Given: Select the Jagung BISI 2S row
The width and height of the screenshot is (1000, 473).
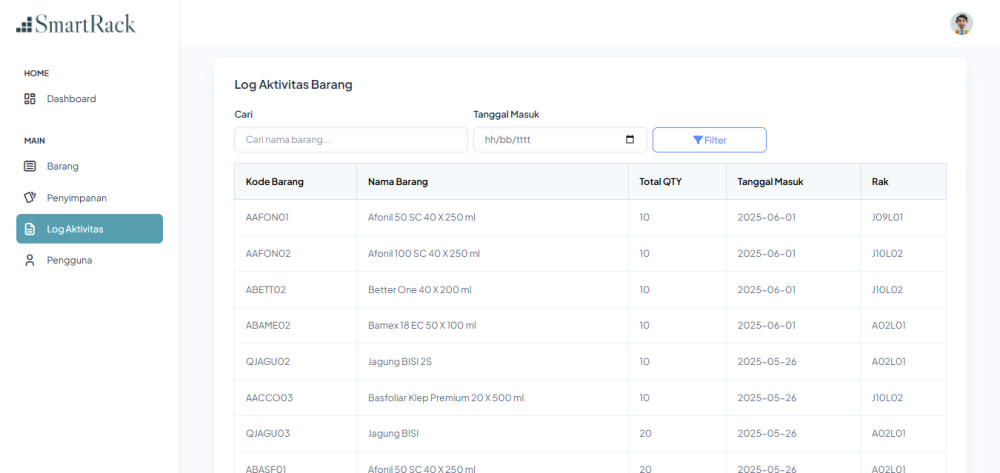Looking at the screenshot, I should [x=591, y=361].
